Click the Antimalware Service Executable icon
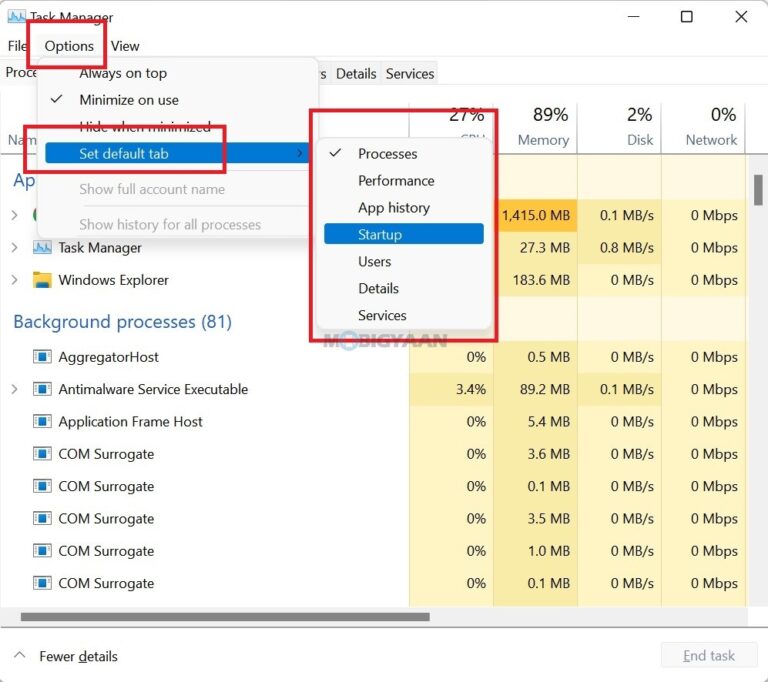Viewport: 768px width, 682px height. 42,389
